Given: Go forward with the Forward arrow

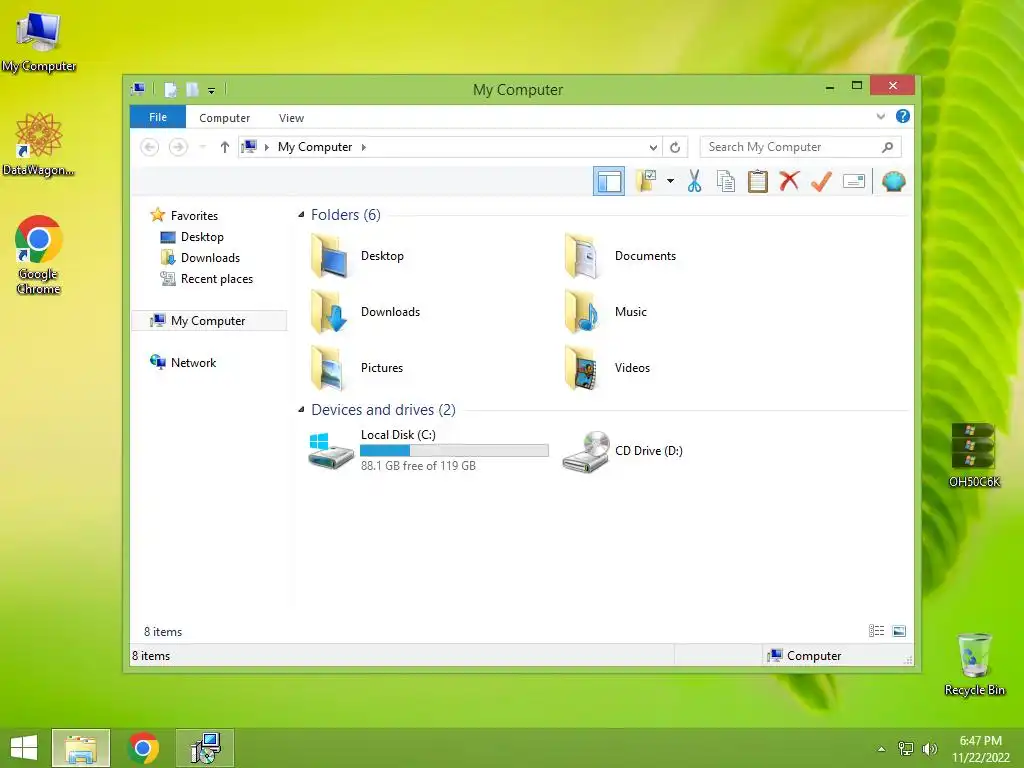Looking at the screenshot, I should click(x=178, y=147).
